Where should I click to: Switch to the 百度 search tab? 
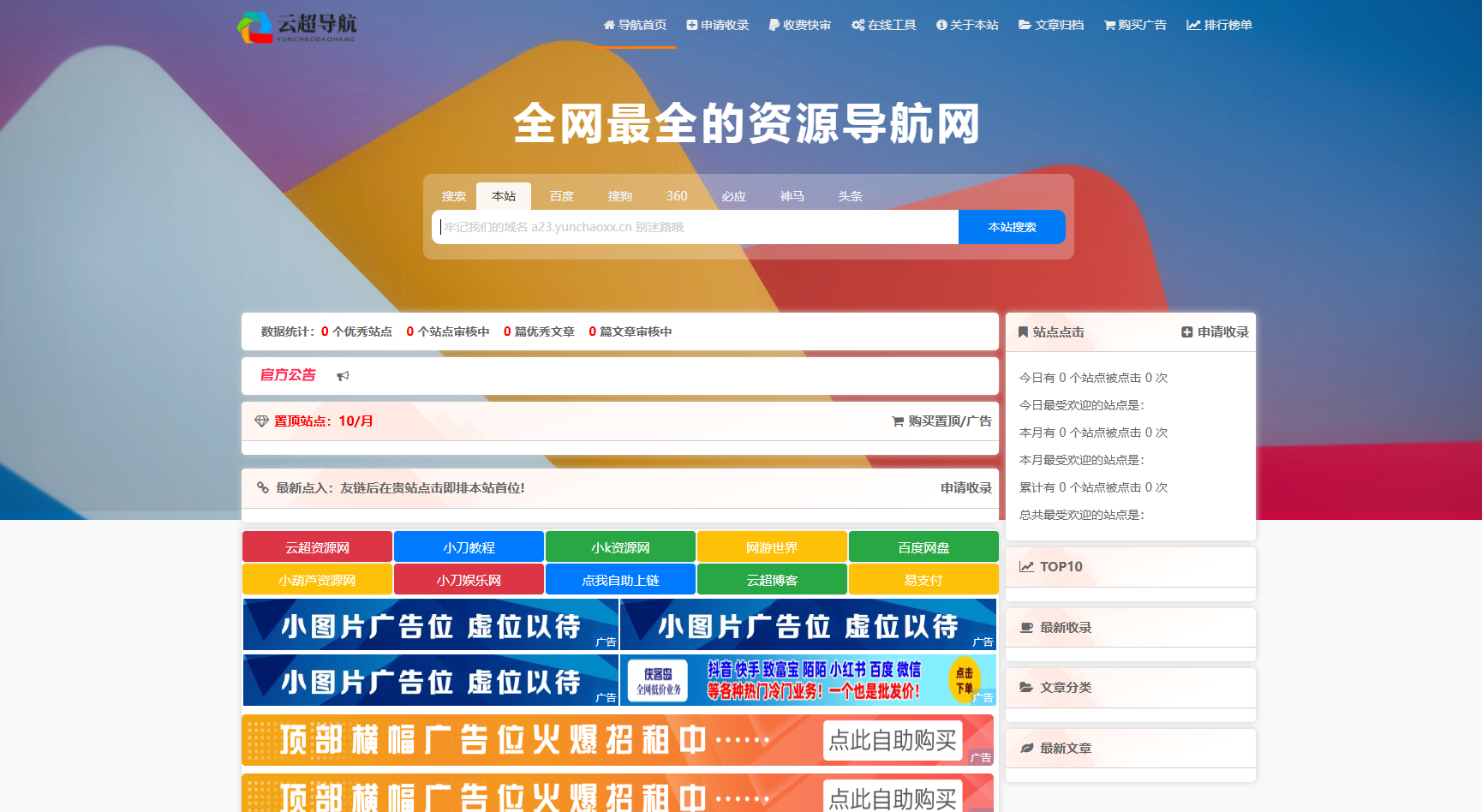click(561, 196)
